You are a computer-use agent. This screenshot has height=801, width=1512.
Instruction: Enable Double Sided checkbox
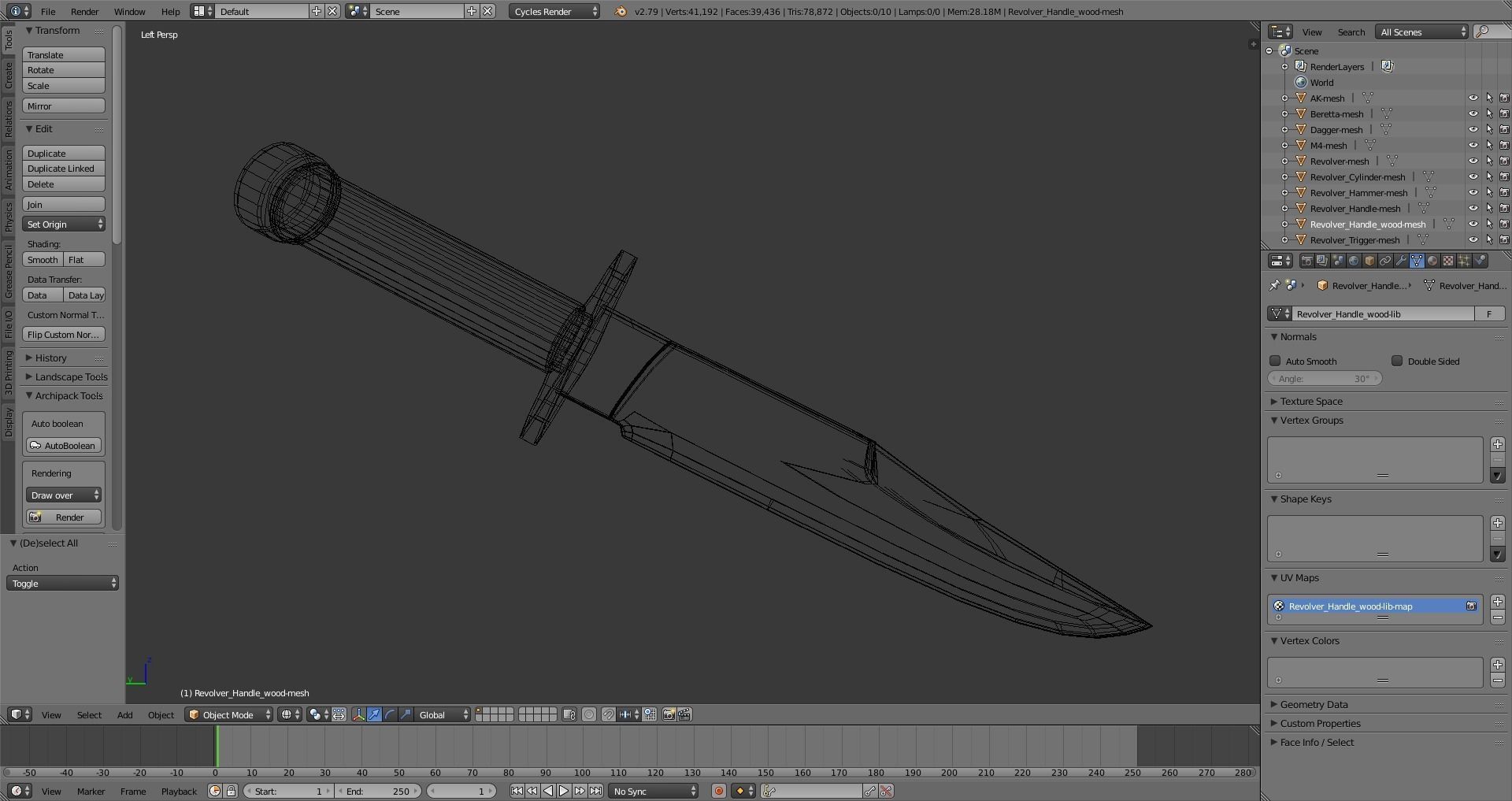[x=1397, y=361]
